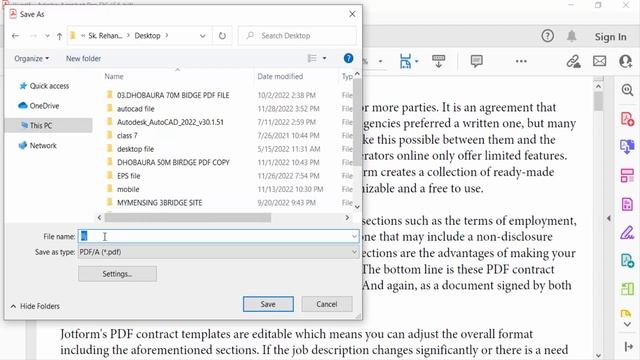The width and height of the screenshot is (640, 360).
Task: Open share with others person icon
Action: tap(625, 61)
